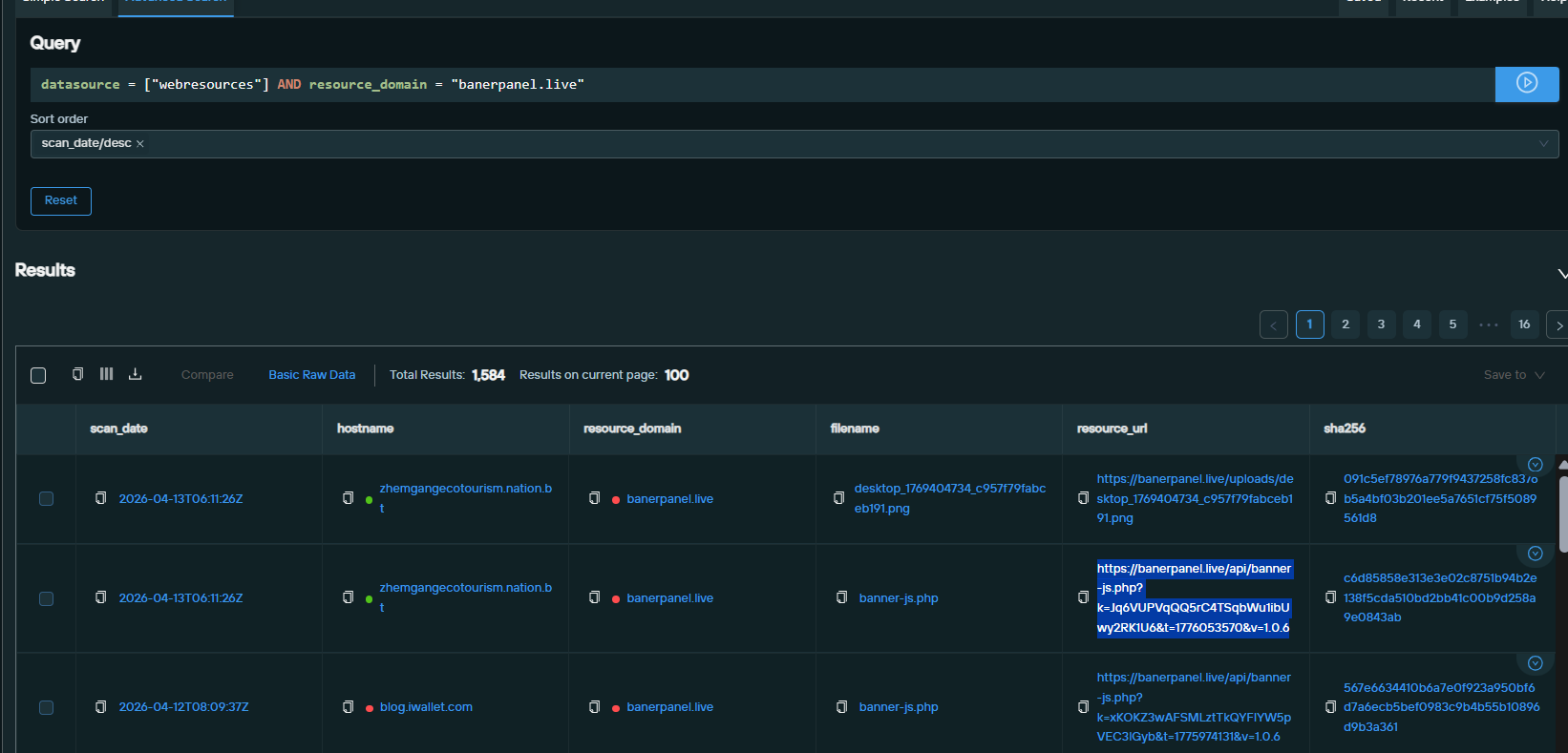The width and height of the screenshot is (1568, 753).
Task: Open the 2026-04-12T08:09:37Z scan date link
Action: (183, 707)
